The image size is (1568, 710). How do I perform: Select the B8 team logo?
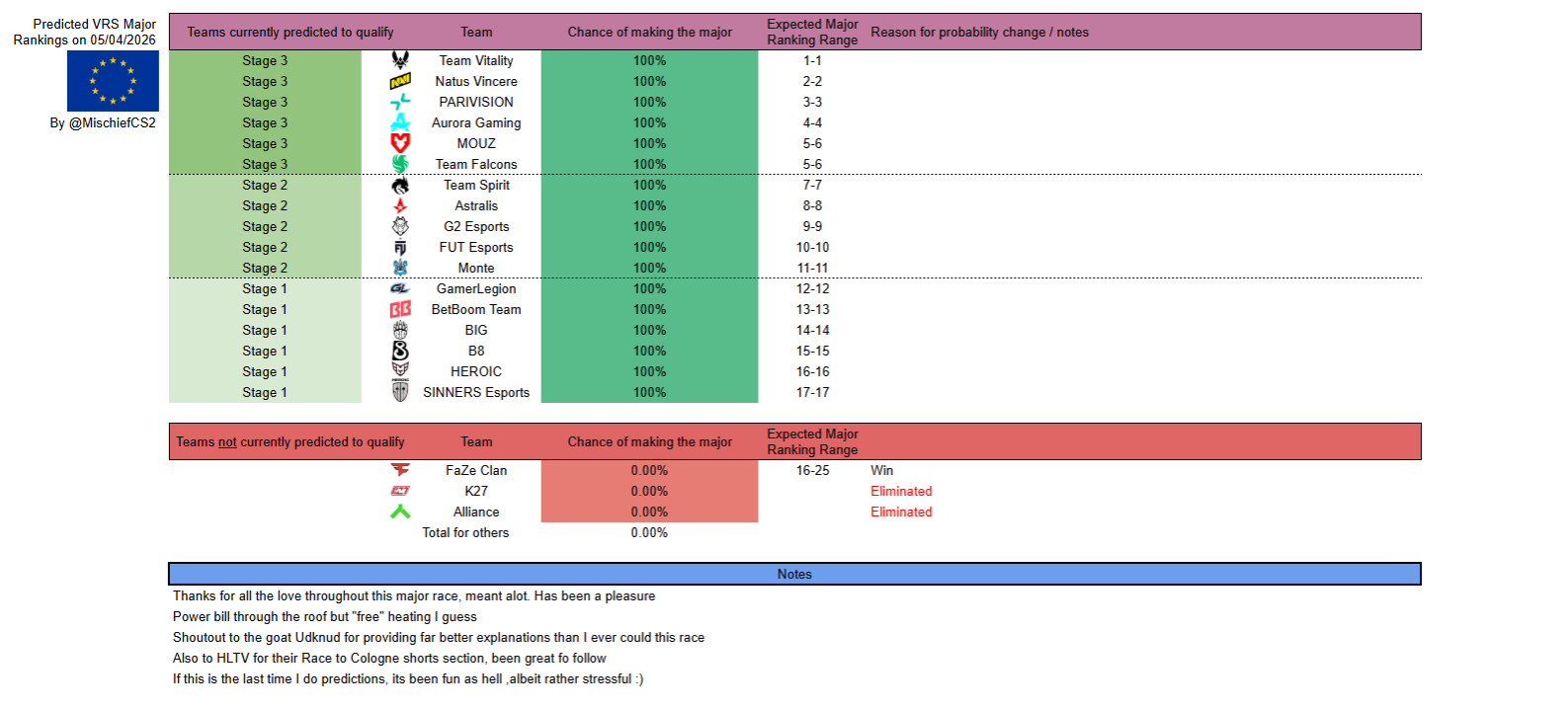[x=400, y=351]
